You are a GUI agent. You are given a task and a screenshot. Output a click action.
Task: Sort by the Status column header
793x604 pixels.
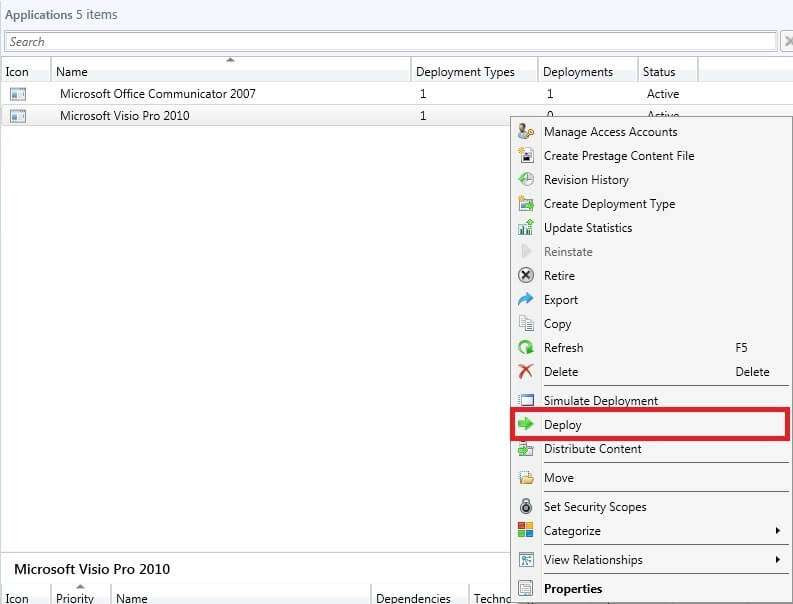pos(668,70)
